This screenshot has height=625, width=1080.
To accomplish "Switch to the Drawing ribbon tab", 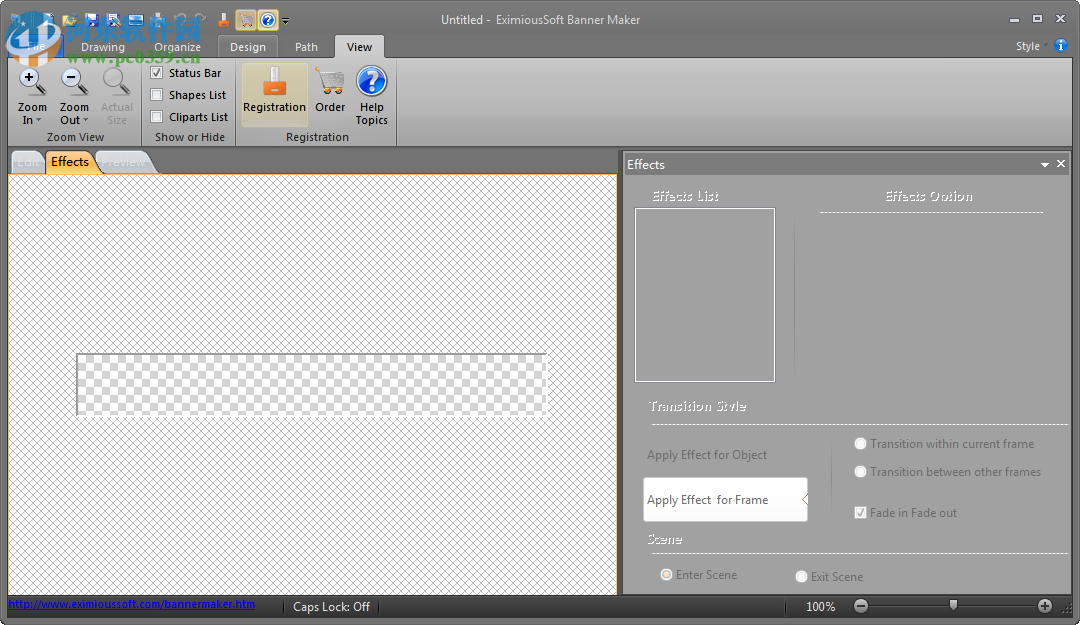I will [102, 46].
